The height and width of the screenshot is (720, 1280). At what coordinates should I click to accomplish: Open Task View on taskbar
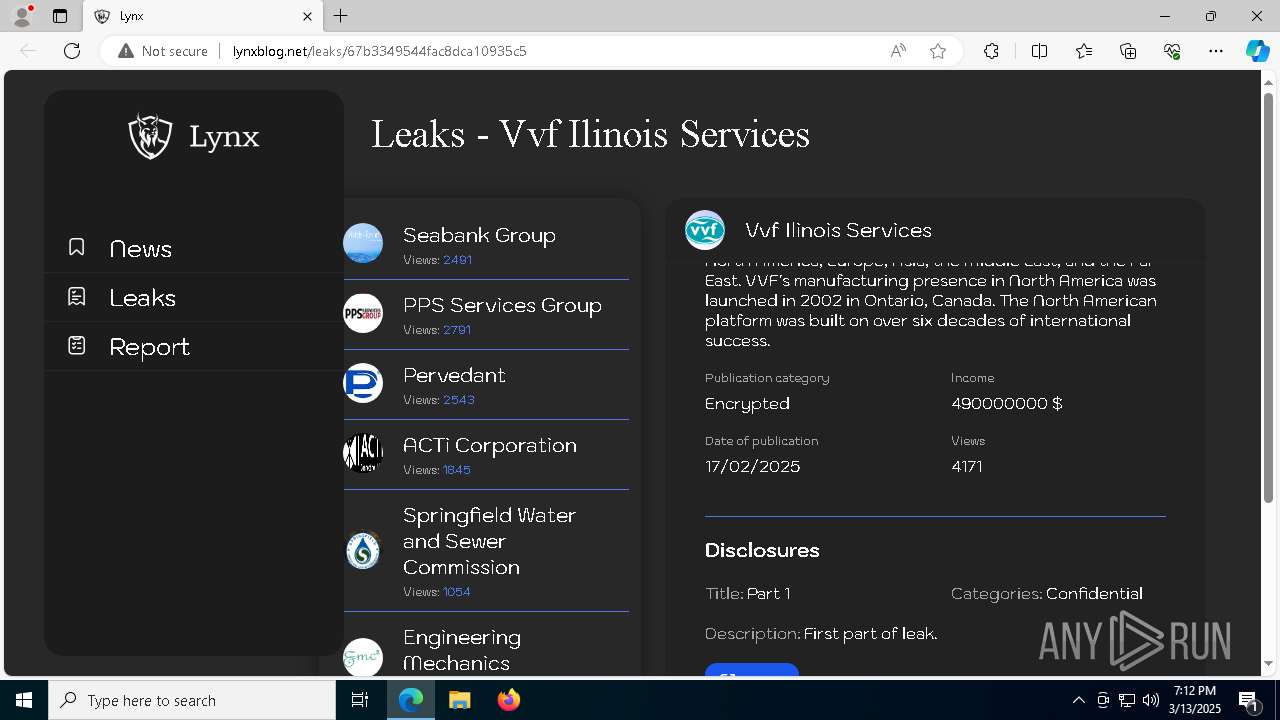coord(360,700)
